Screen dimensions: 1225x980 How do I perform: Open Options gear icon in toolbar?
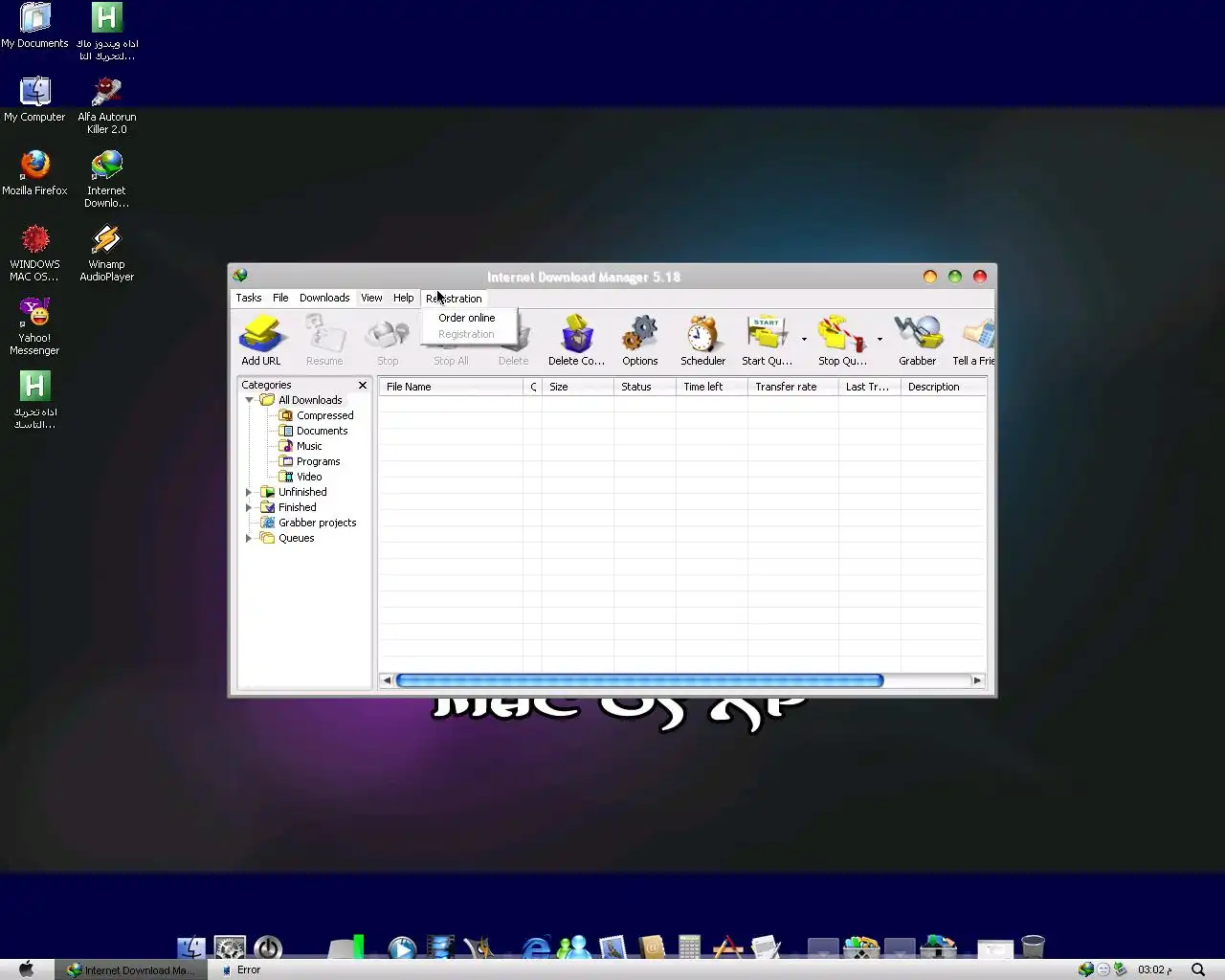[x=640, y=341]
